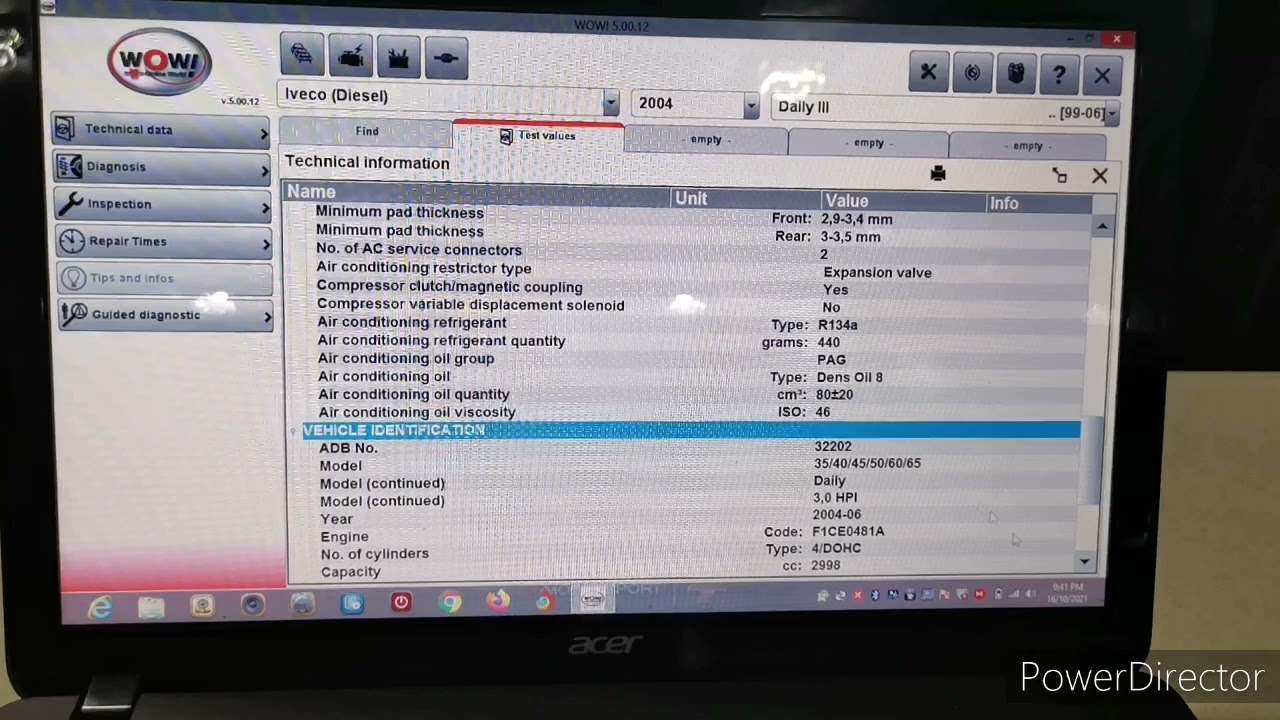Select the second empty tab

pyautogui.click(x=869, y=143)
